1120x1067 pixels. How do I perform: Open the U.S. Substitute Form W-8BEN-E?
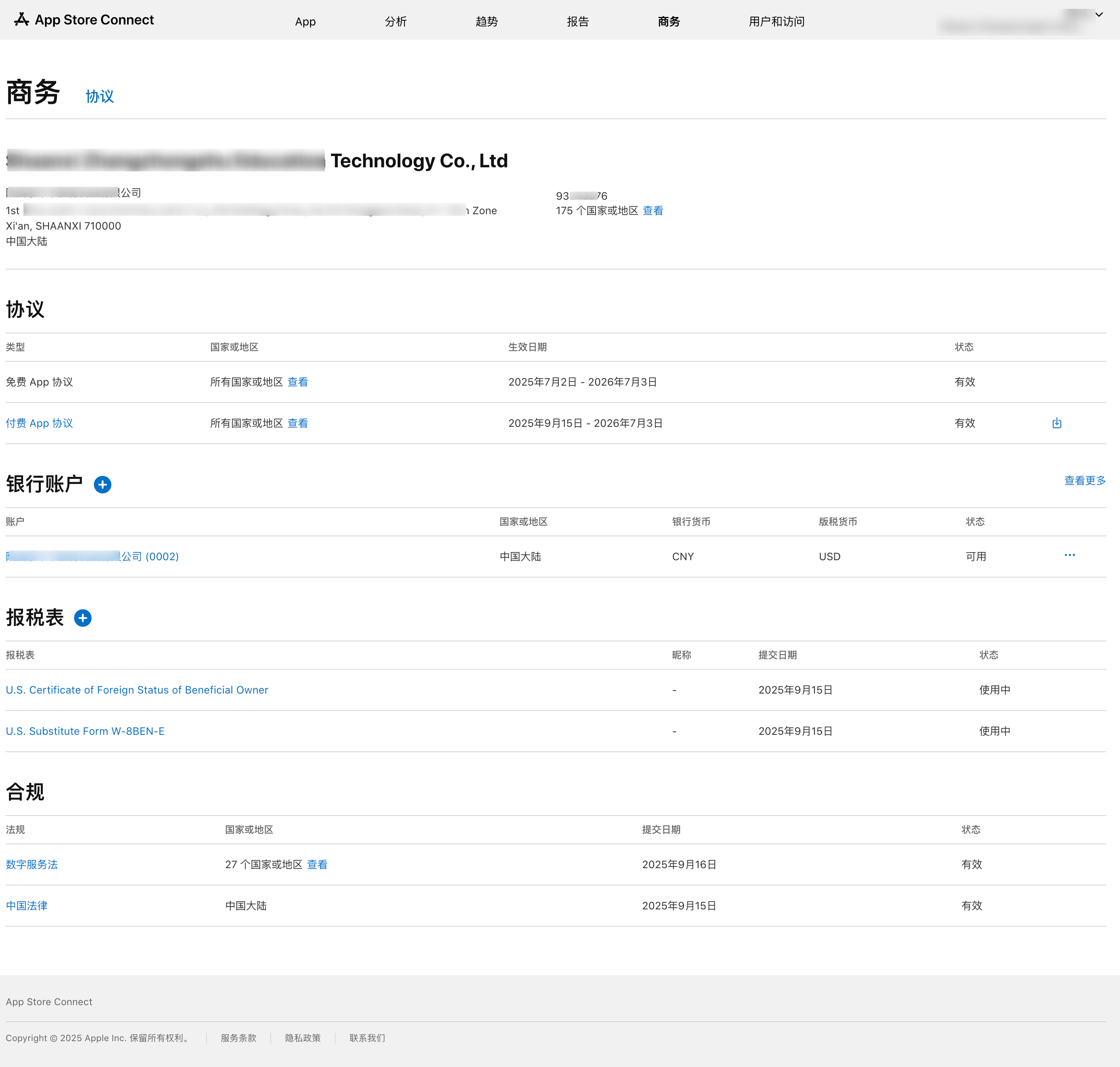[85, 732]
